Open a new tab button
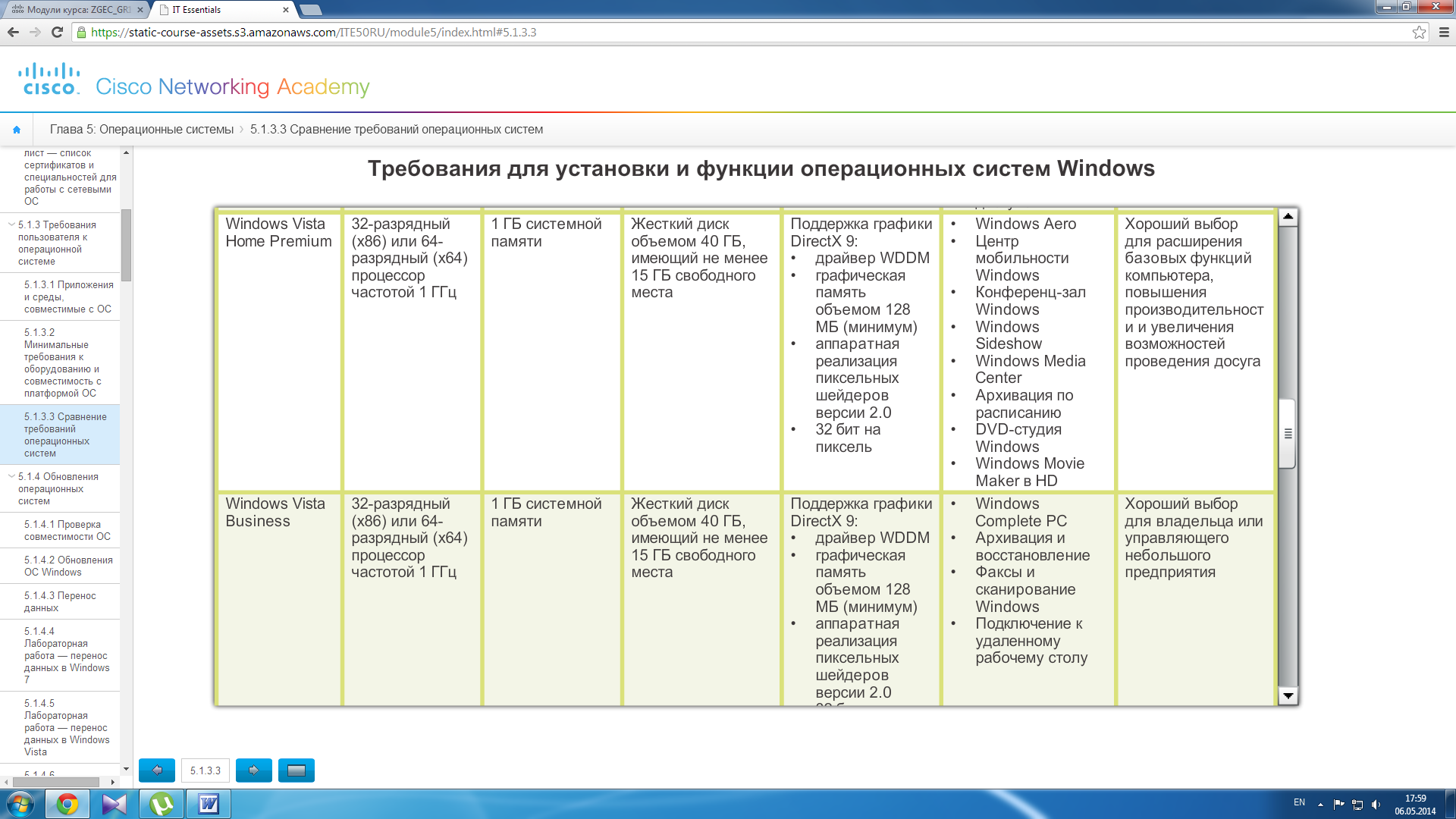 311,10
